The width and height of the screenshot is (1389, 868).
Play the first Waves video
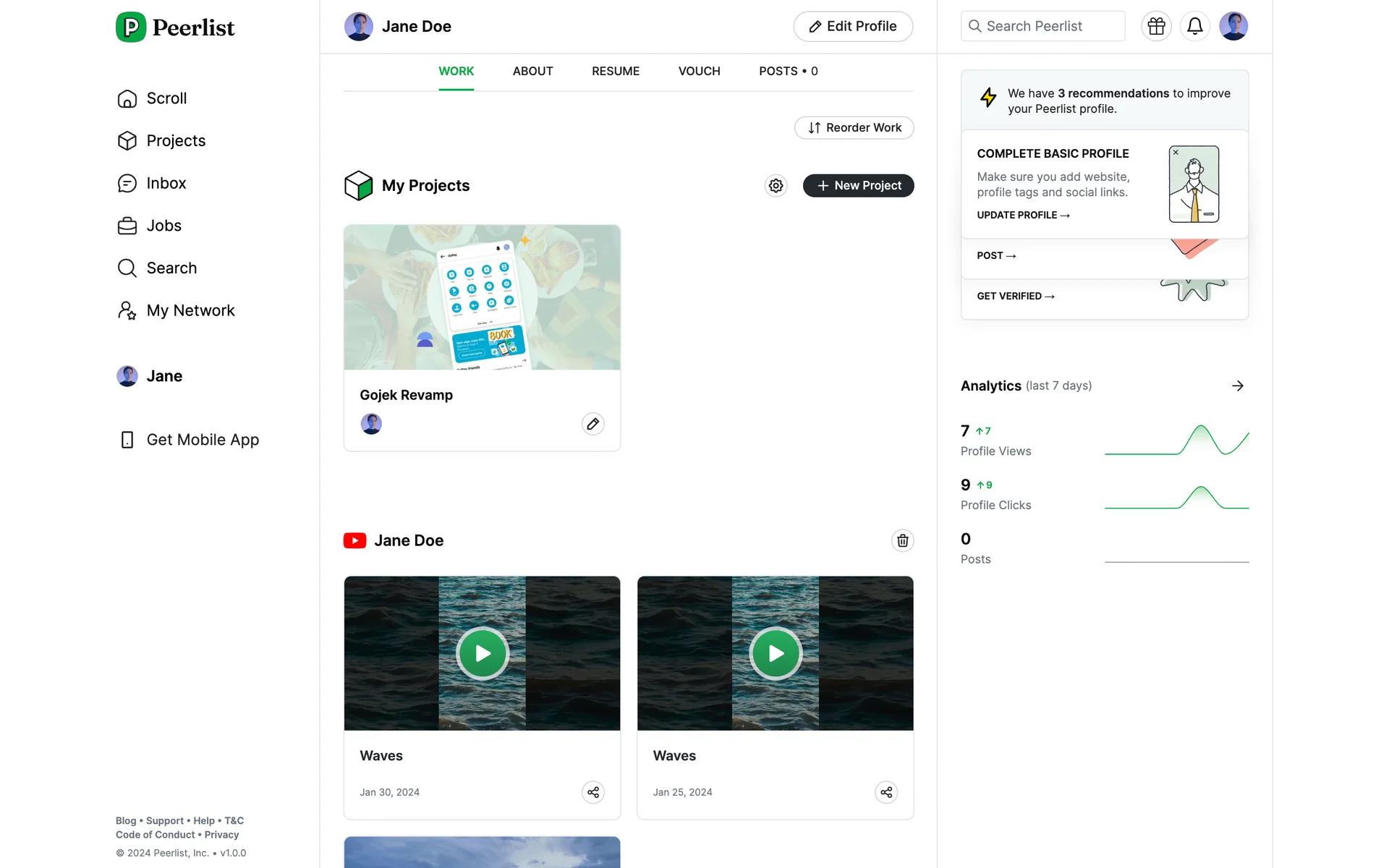483,653
